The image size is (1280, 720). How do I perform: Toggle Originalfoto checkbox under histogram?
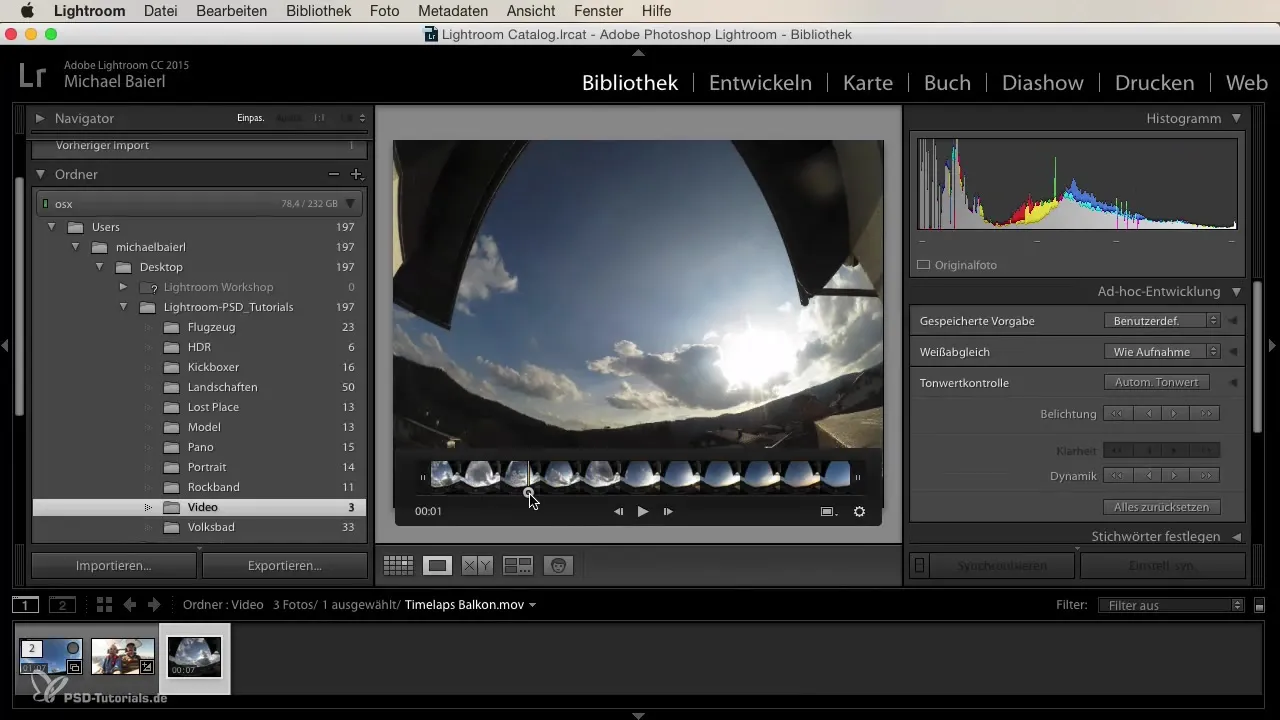(x=924, y=265)
